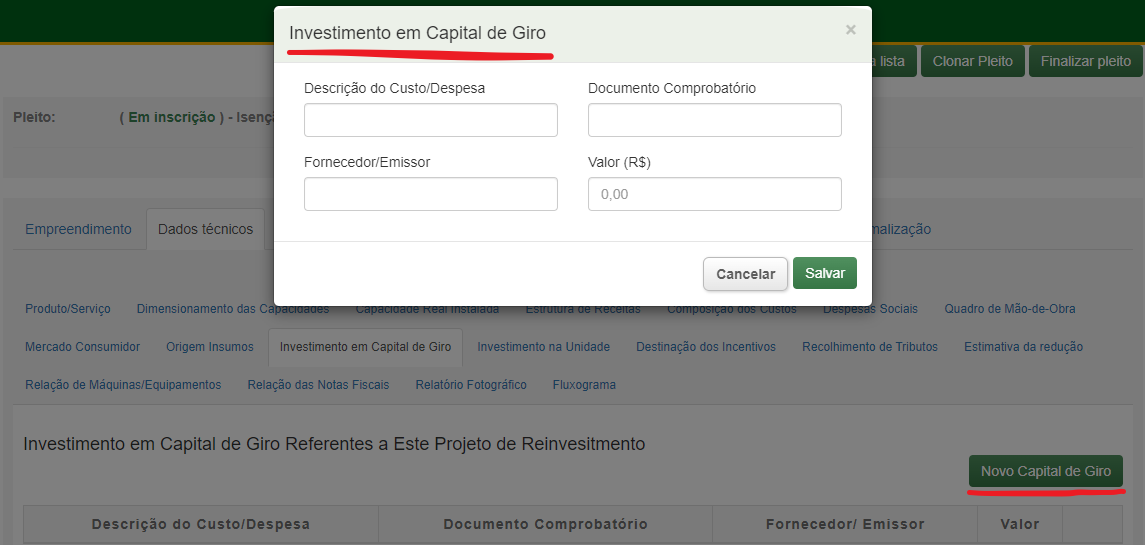Go to Destinação dos Incentivos sub-tab
The image size is (1145, 545).
[x=706, y=346]
